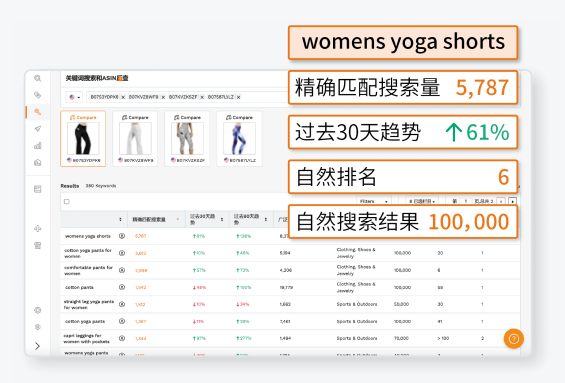Expand the sidebar with the chevron arrow
Screen dimensions: 565x383
[x=37, y=346]
